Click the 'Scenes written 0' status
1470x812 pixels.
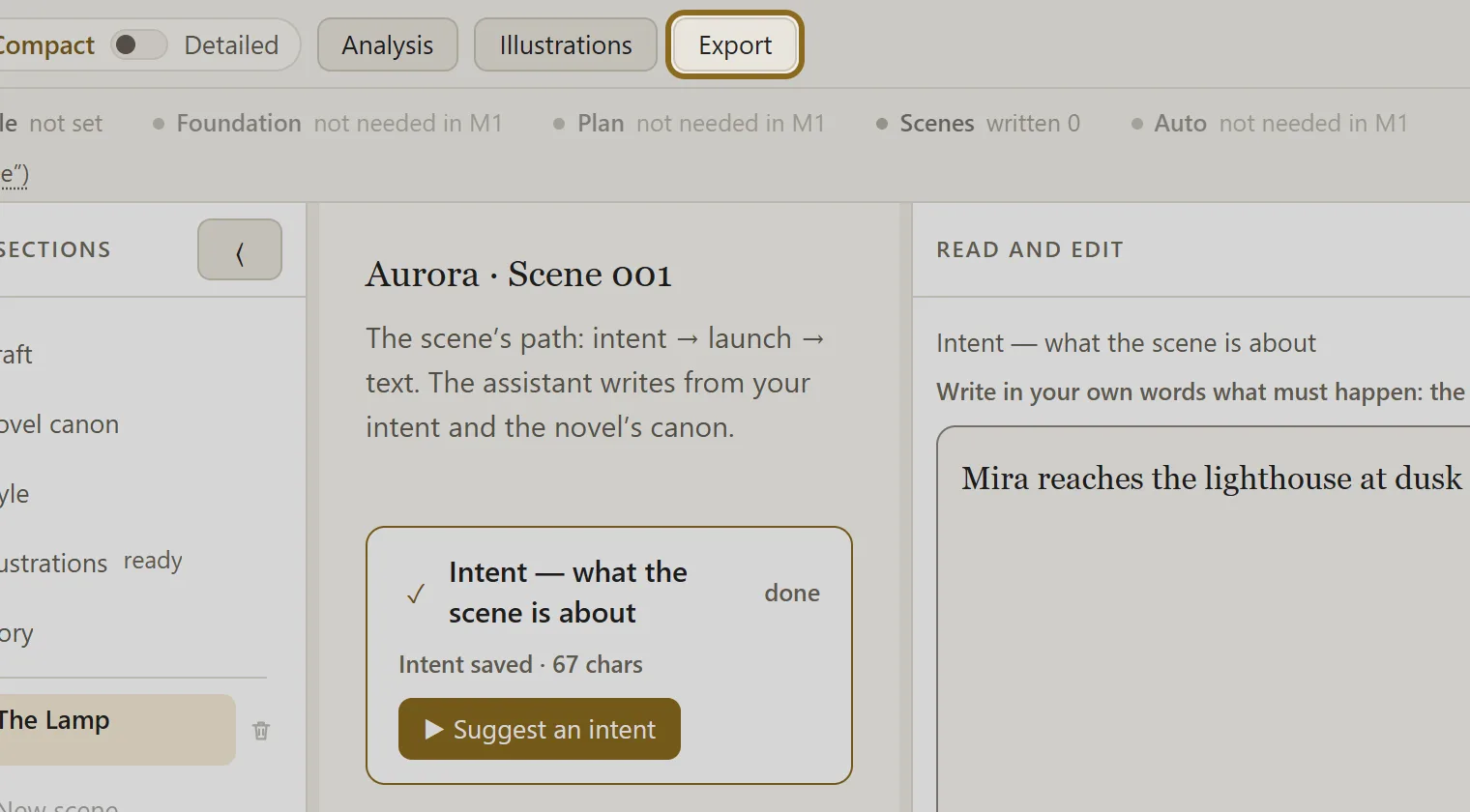pyautogui.click(x=978, y=123)
